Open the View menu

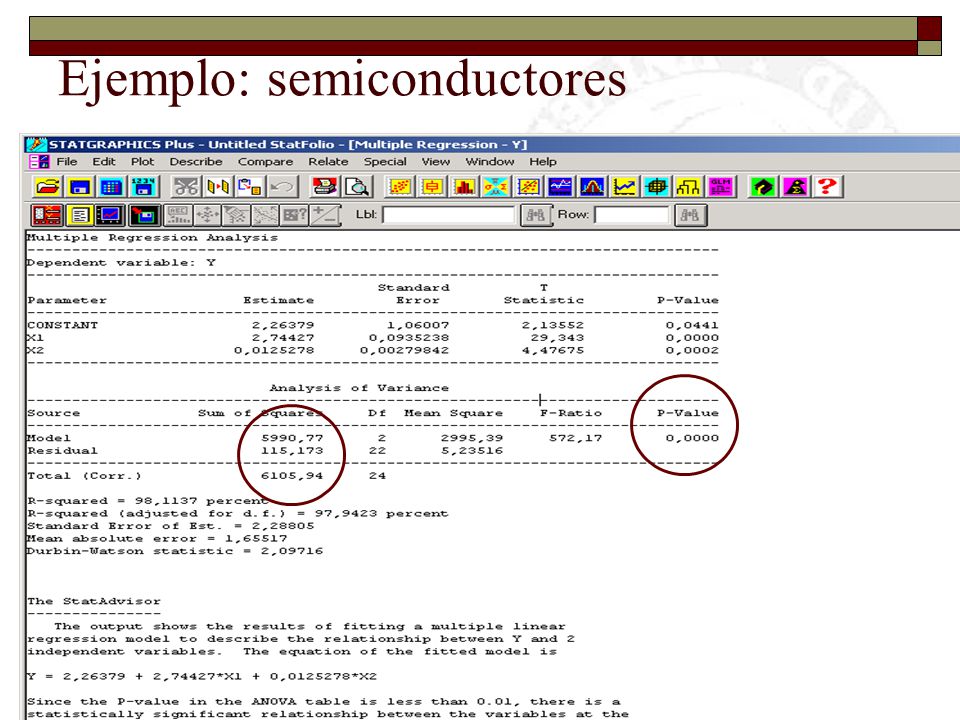coord(436,162)
